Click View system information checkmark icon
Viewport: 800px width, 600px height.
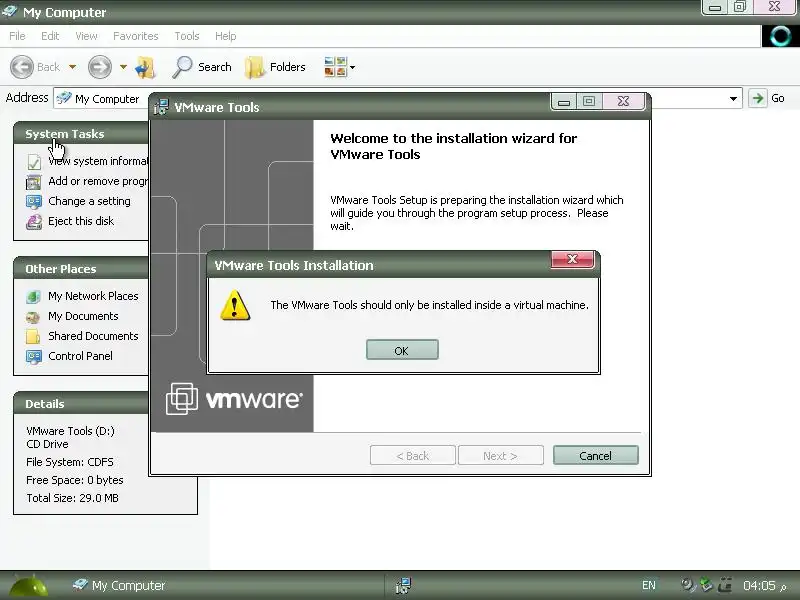(34, 162)
